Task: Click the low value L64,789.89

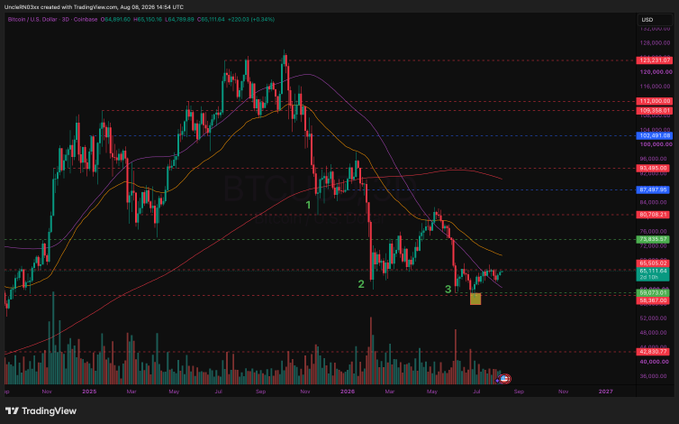Action: [x=179, y=19]
